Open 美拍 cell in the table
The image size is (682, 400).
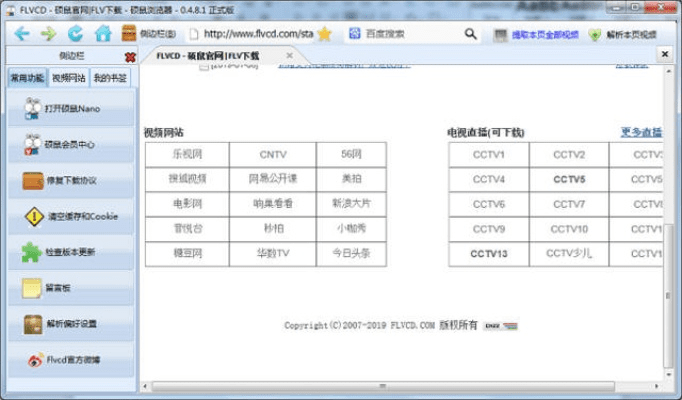click(351, 179)
